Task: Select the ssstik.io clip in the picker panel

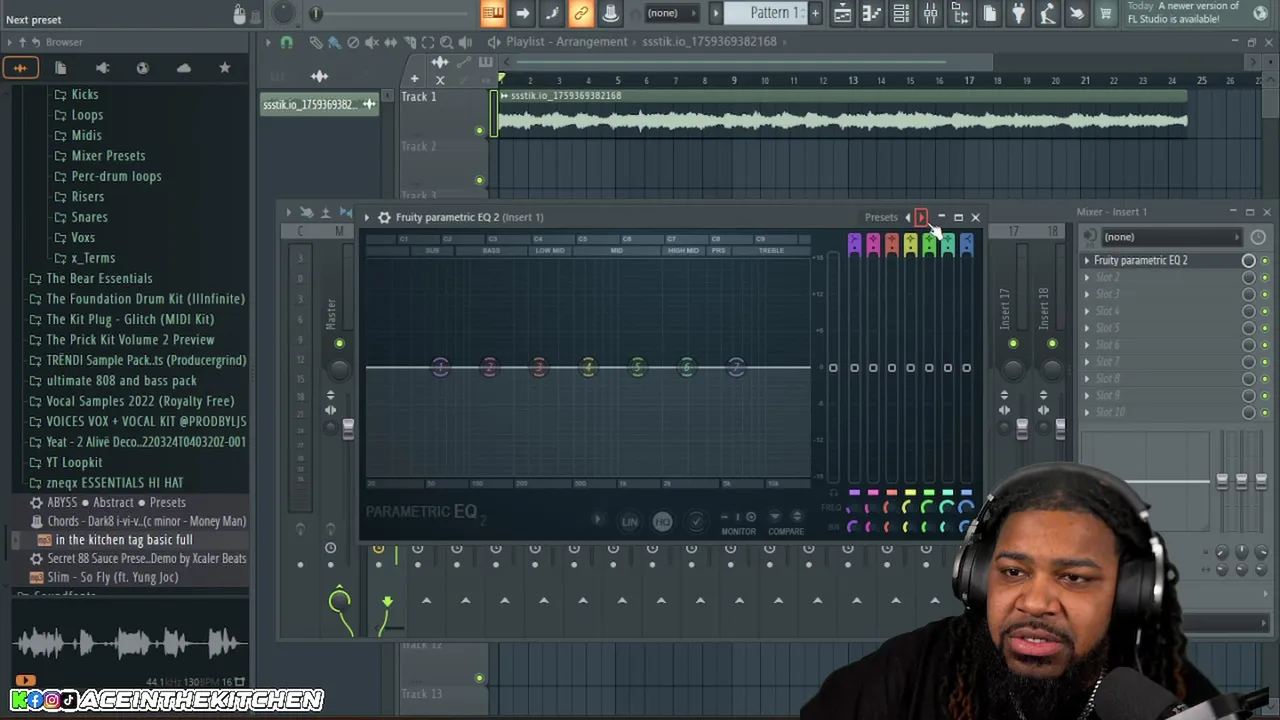Action: 318,105
